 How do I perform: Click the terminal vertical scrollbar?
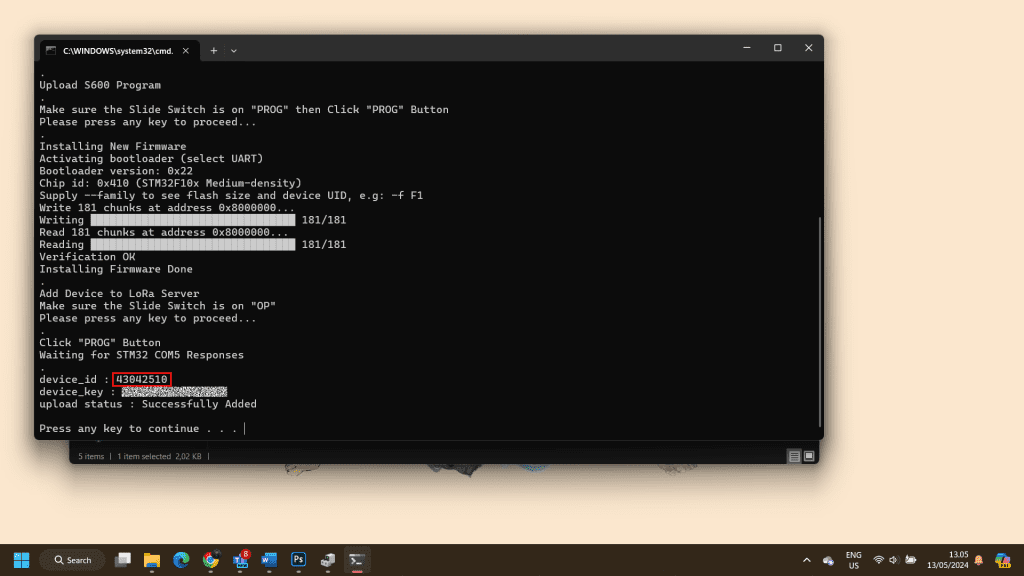tap(820, 320)
